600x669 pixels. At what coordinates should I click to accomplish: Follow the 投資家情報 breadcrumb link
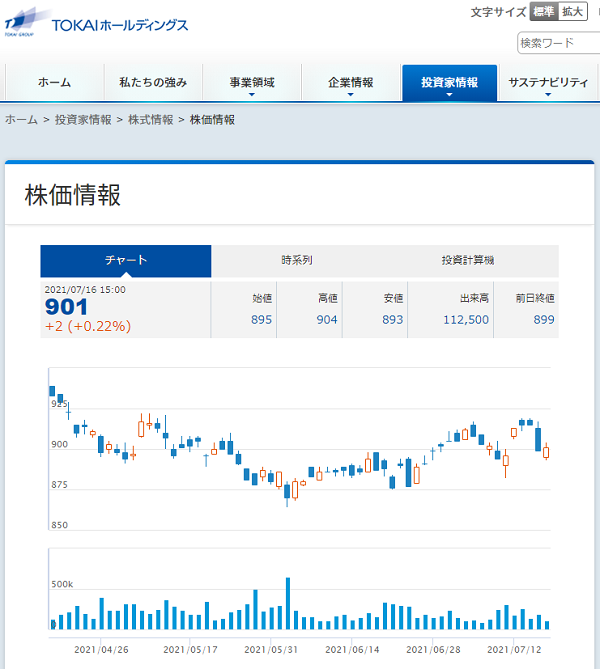[83, 120]
